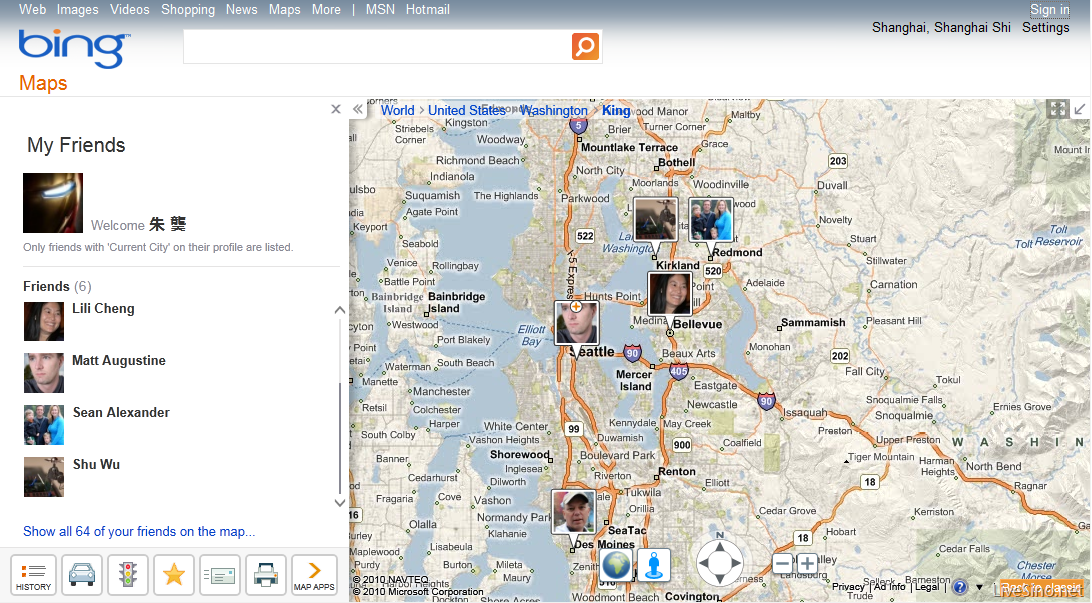
Task: Pan map north on compass control
Action: pyautogui.click(x=720, y=546)
